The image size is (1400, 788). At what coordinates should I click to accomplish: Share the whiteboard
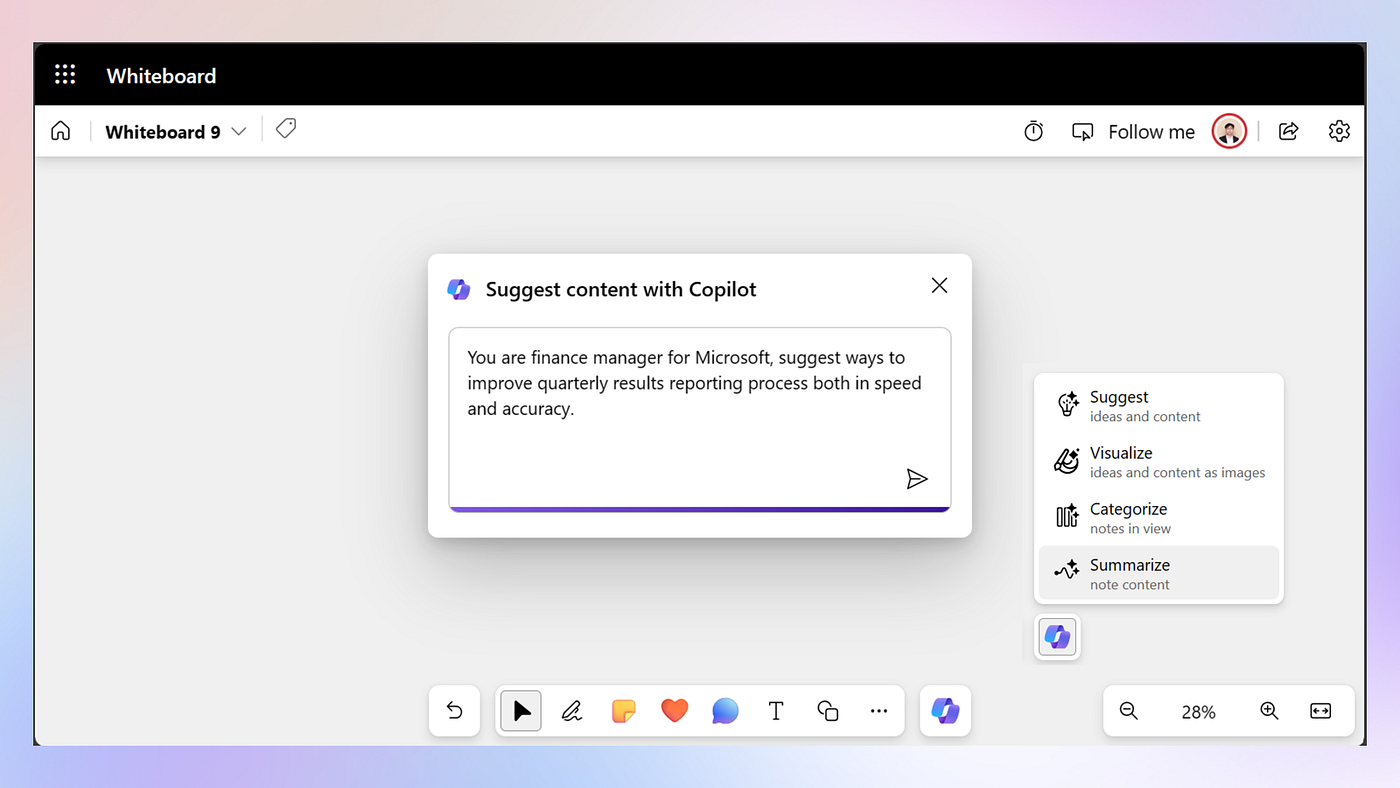click(x=1289, y=131)
